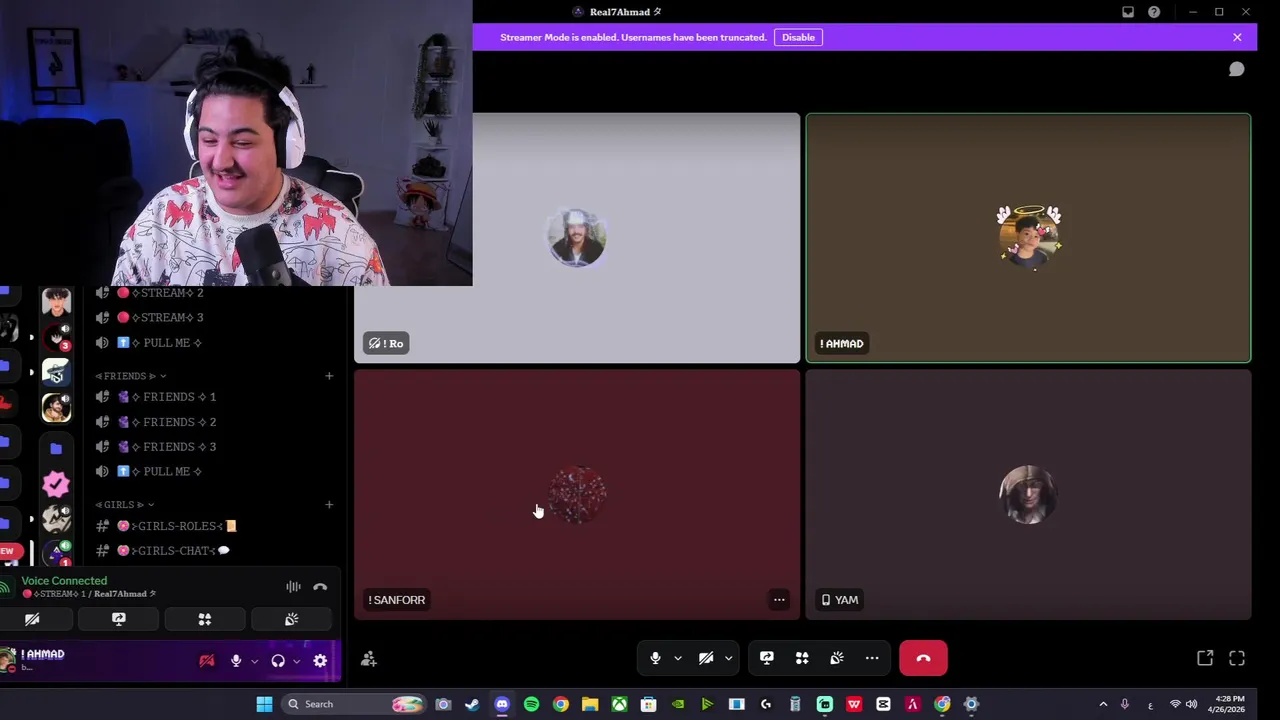Open microphone input options arrow in call bar
This screenshot has height=720, width=1280.
click(x=678, y=658)
